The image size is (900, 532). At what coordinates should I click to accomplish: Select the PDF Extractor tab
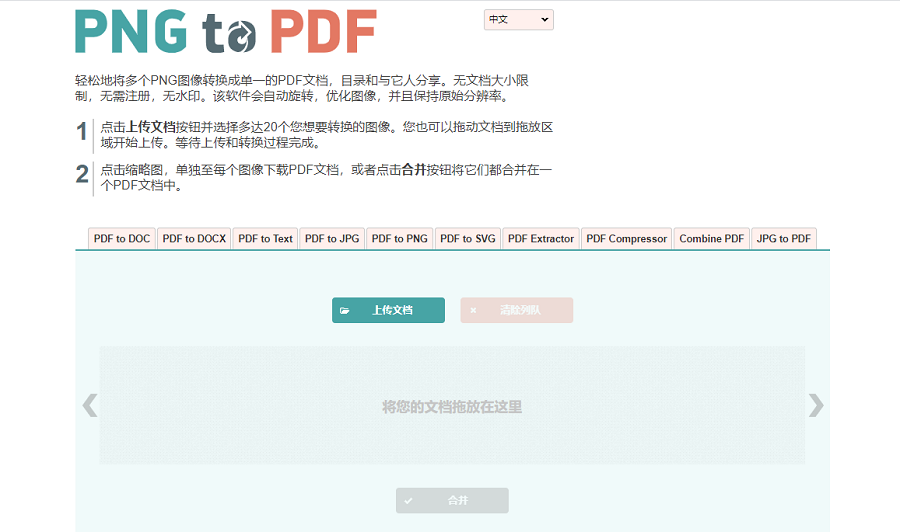coord(541,239)
